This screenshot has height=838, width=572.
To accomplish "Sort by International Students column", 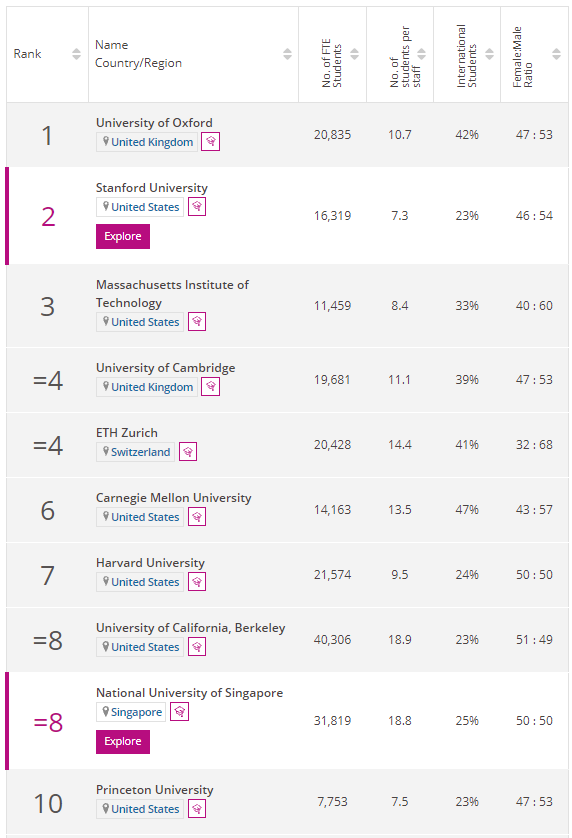I will point(489,54).
